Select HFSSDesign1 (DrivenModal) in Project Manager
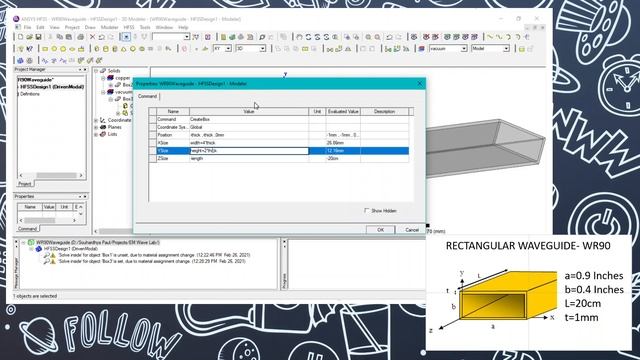640x360 pixels. (52, 87)
